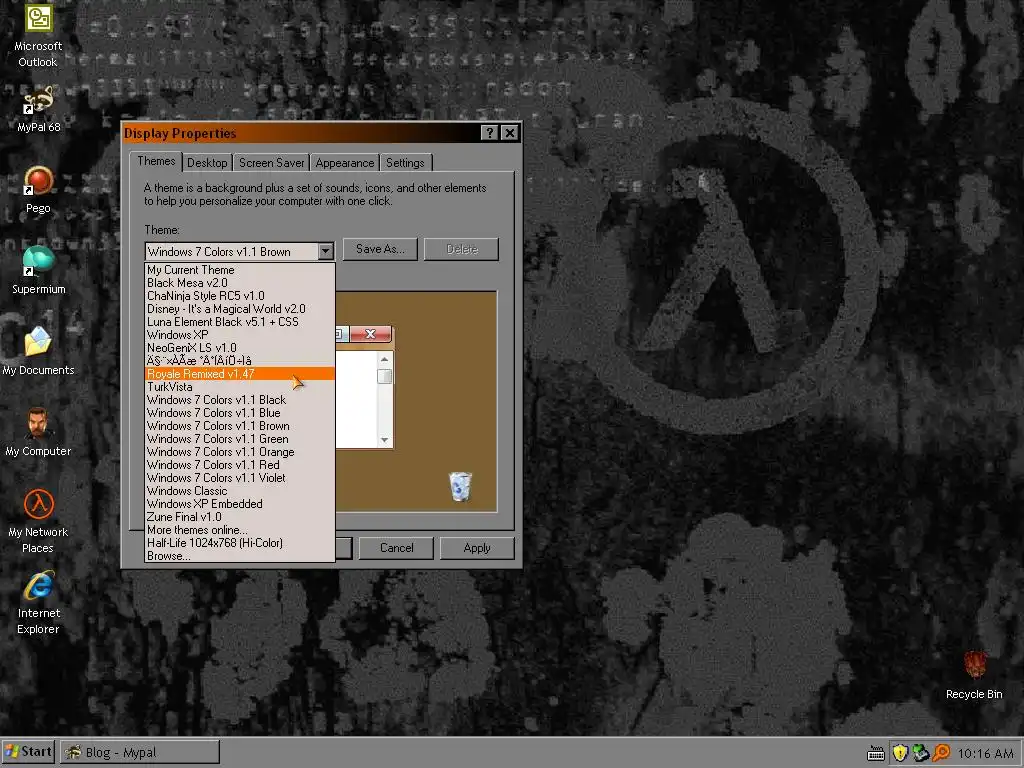Viewport: 1024px width, 768px height.
Task: Choose the Windows Classic theme
Action: pos(240,491)
